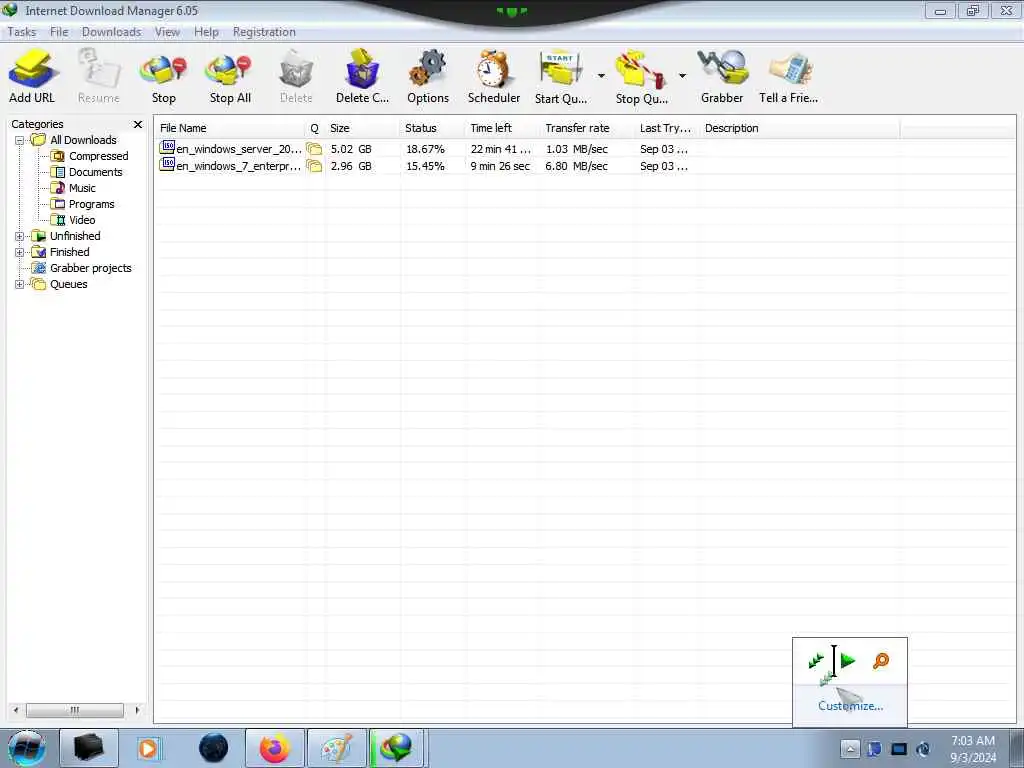The height and width of the screenshot is (768, 1024).
Task: Expand the Finished tree node
Action: [20, 252]
